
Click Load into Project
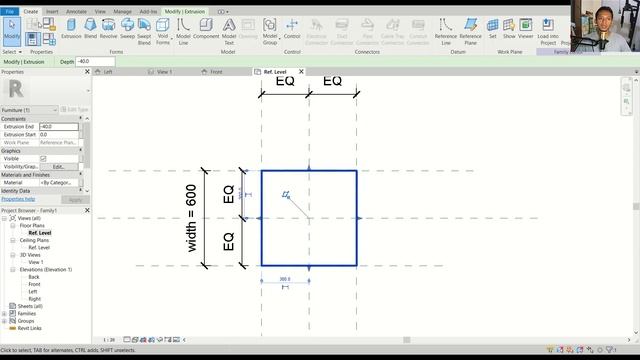(x=548, y=31)
